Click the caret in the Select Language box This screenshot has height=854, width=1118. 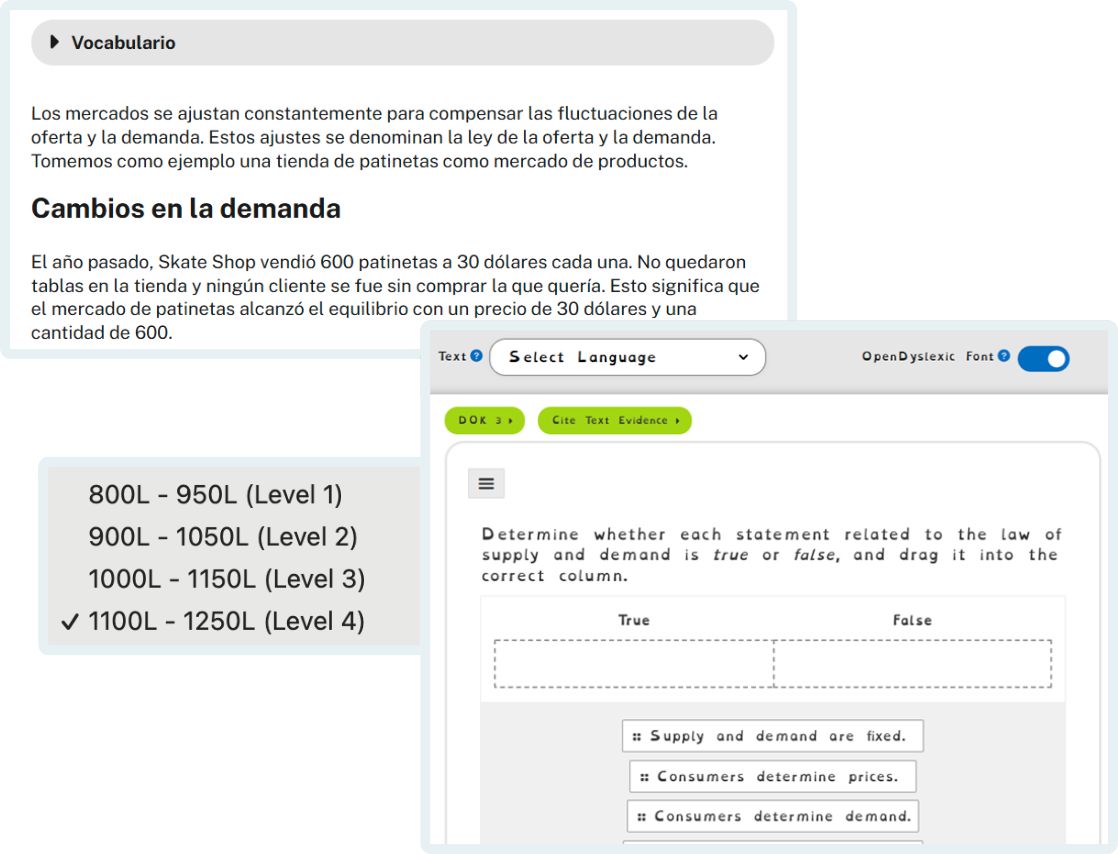tap(742, 357)
